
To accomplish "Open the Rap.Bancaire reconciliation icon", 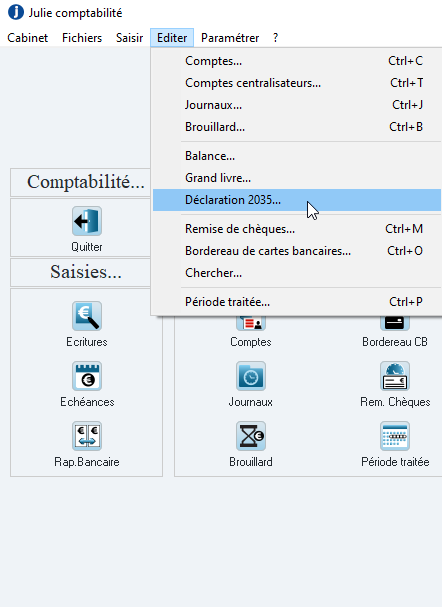I will [x=87, y=436].
